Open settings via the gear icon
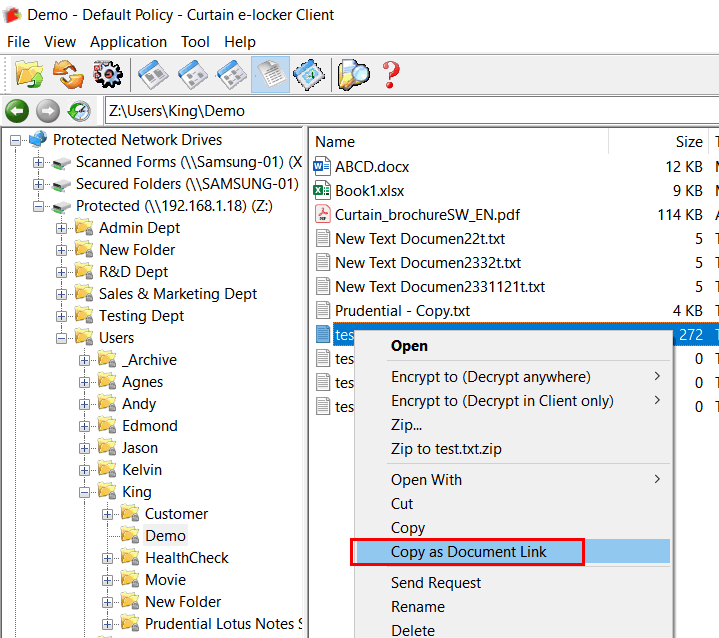The image size is (719, 638). click(107, 74)
